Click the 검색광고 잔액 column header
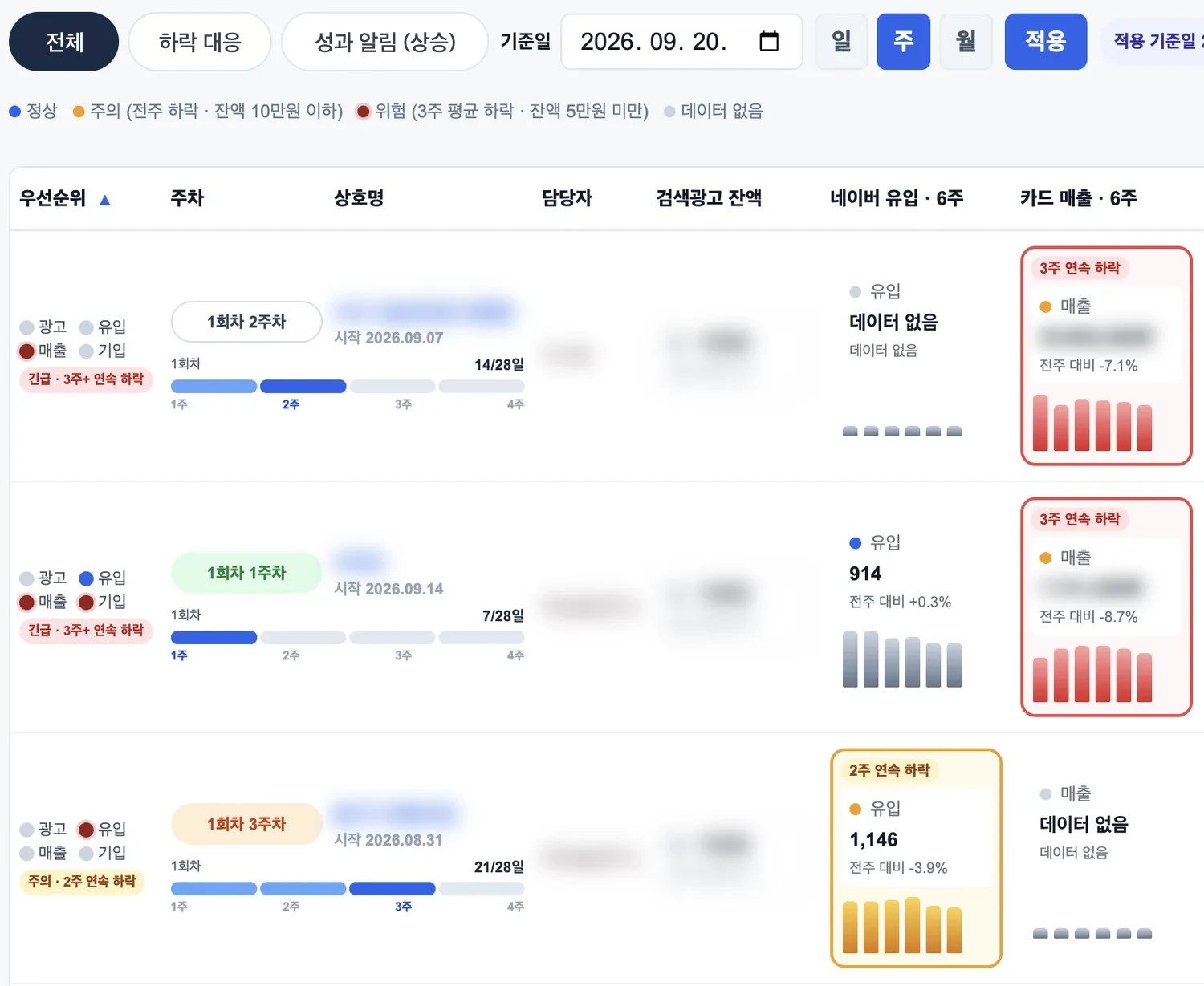This screenshot has height=986, width=1204. coord(709,198)
